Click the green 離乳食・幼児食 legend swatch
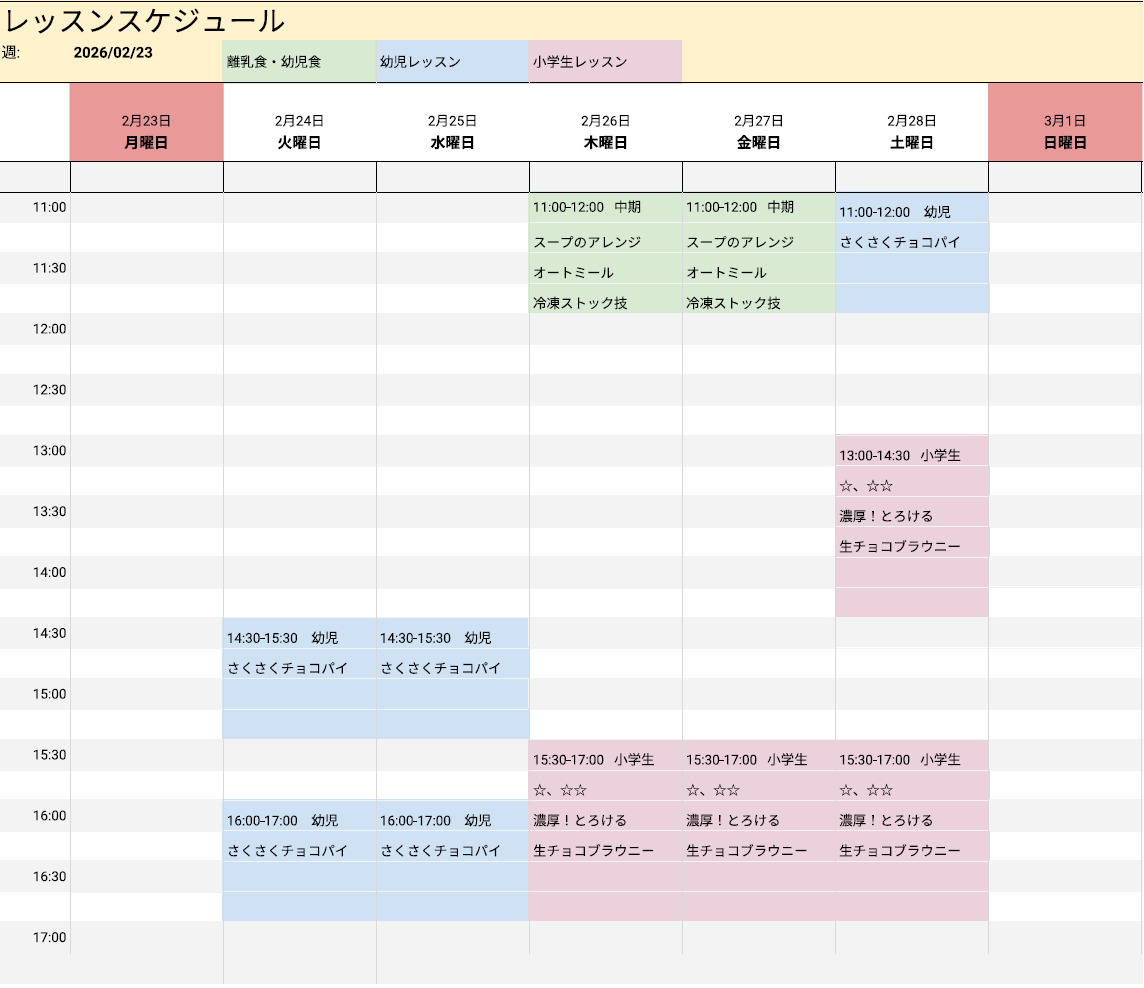This screenshot has width=1144, height=988. click(299, 61)
